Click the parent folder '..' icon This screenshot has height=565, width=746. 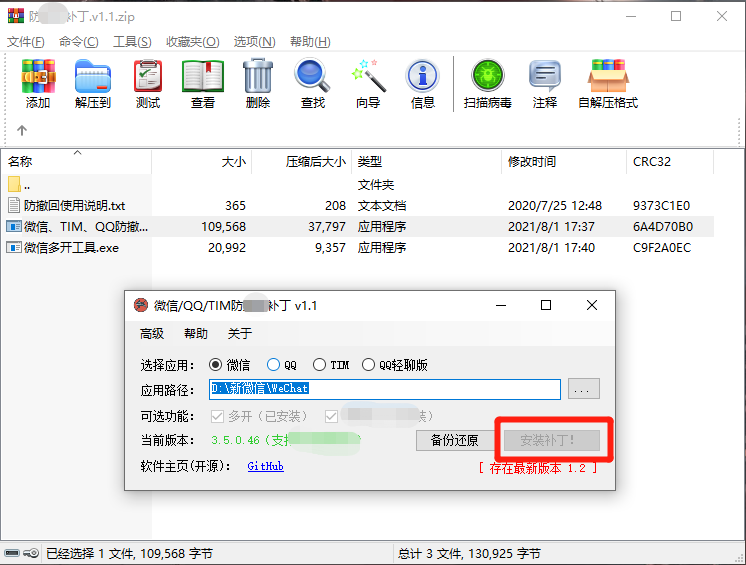pos(14,184)
